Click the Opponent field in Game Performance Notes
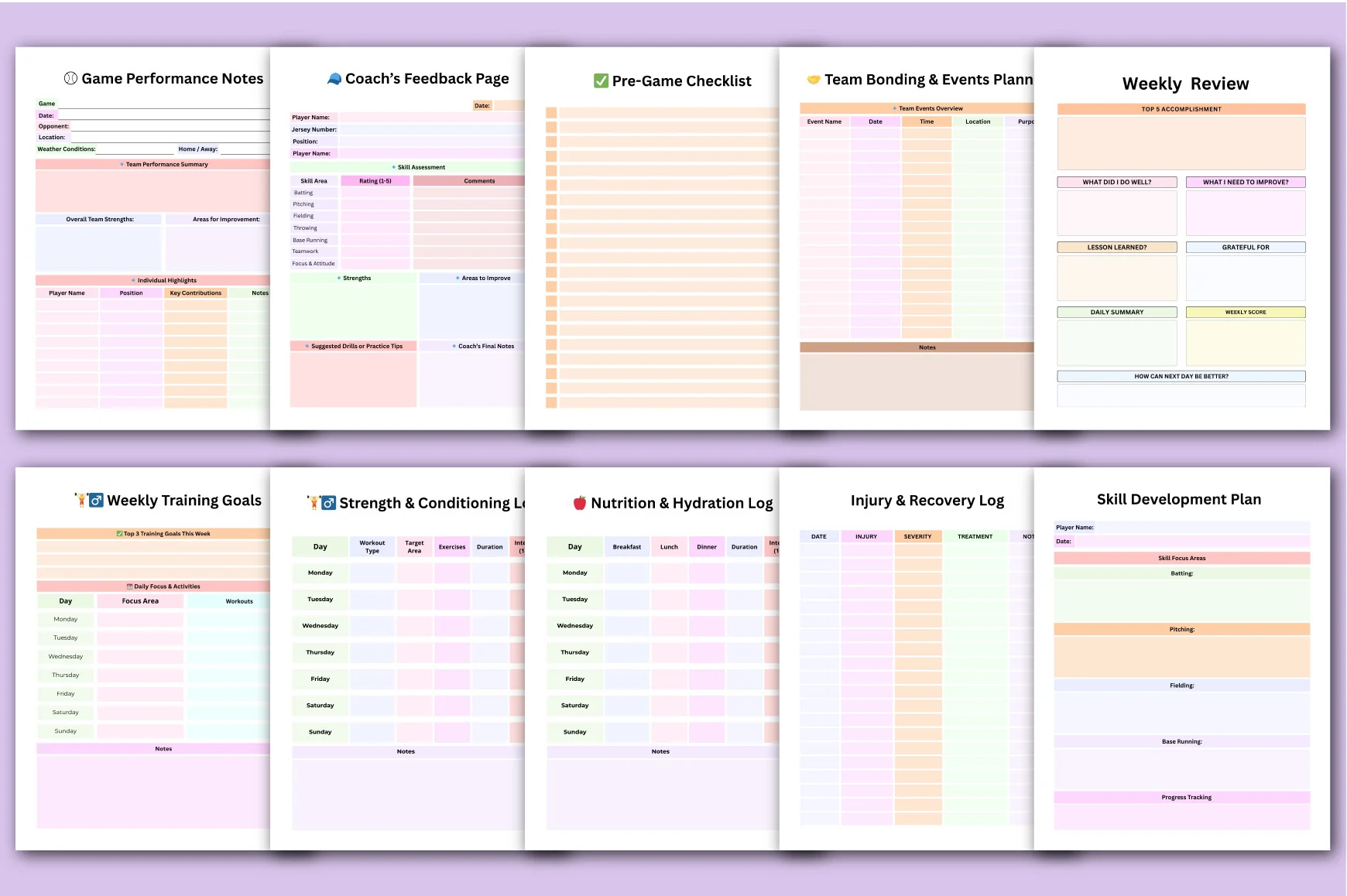 pyautogui.click(x=170, y=126)
